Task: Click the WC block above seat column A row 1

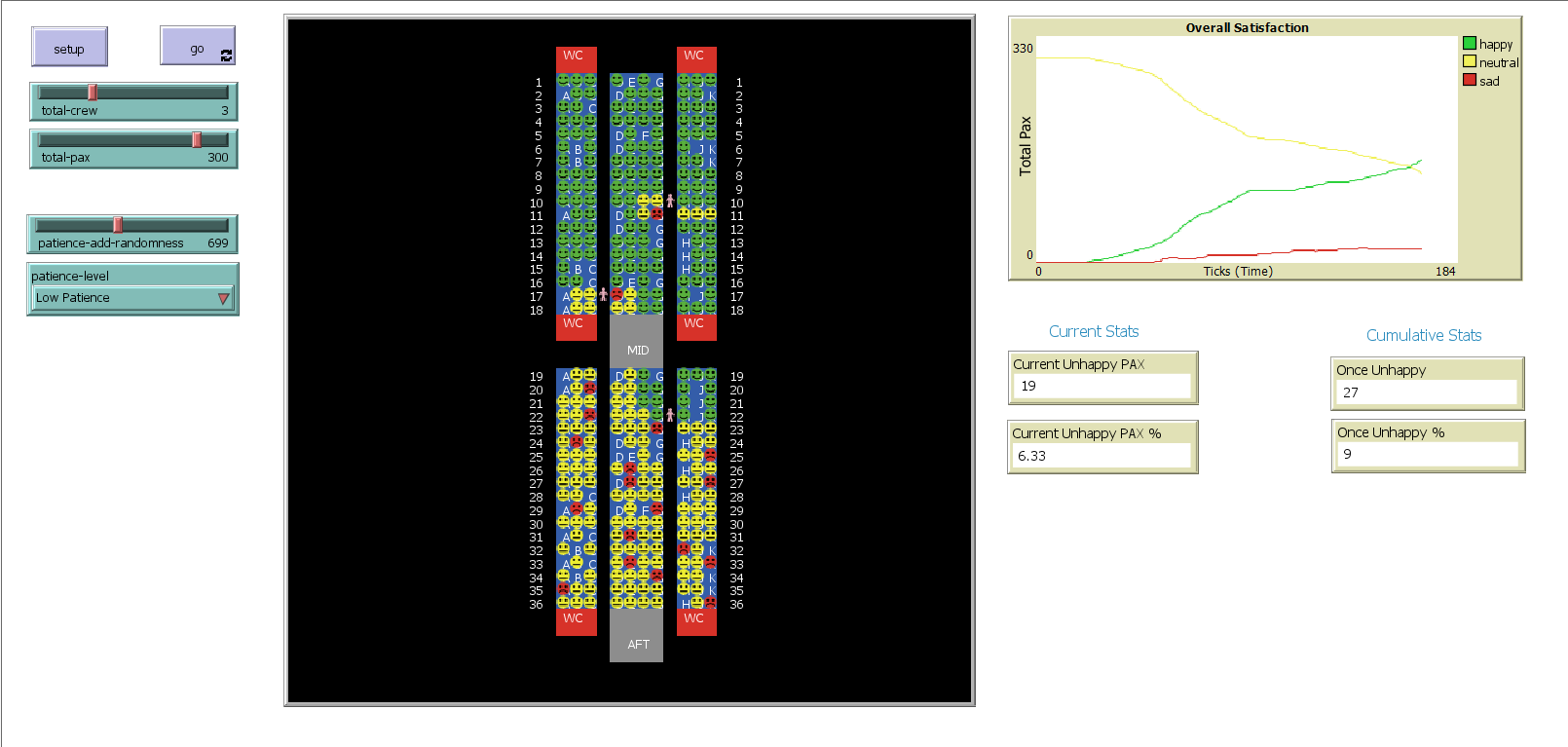Action: tap(576, 56)
